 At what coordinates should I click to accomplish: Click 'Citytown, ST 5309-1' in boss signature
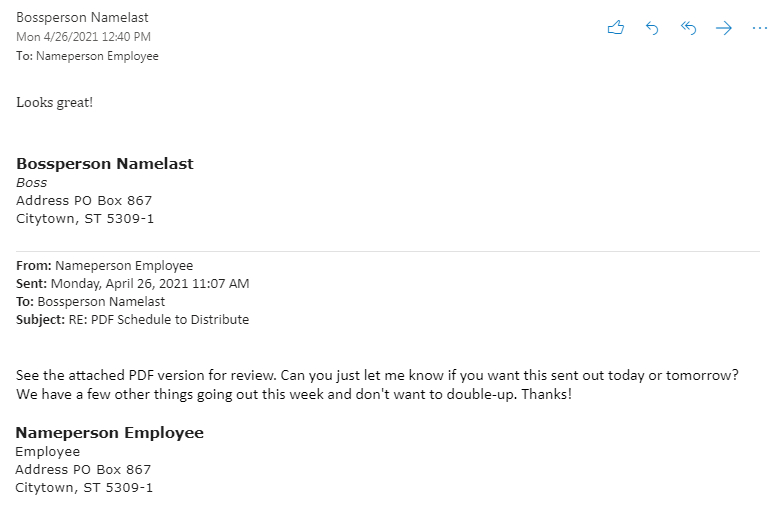[x=85, y=218]
